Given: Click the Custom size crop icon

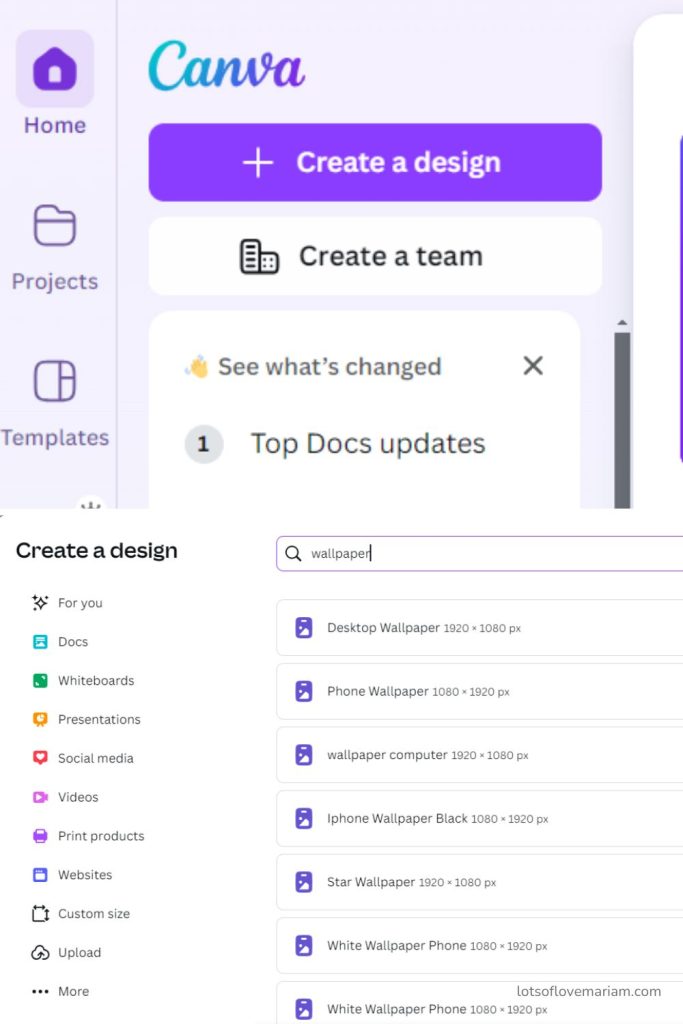Looking at the screenshot, I should point(40,914).
